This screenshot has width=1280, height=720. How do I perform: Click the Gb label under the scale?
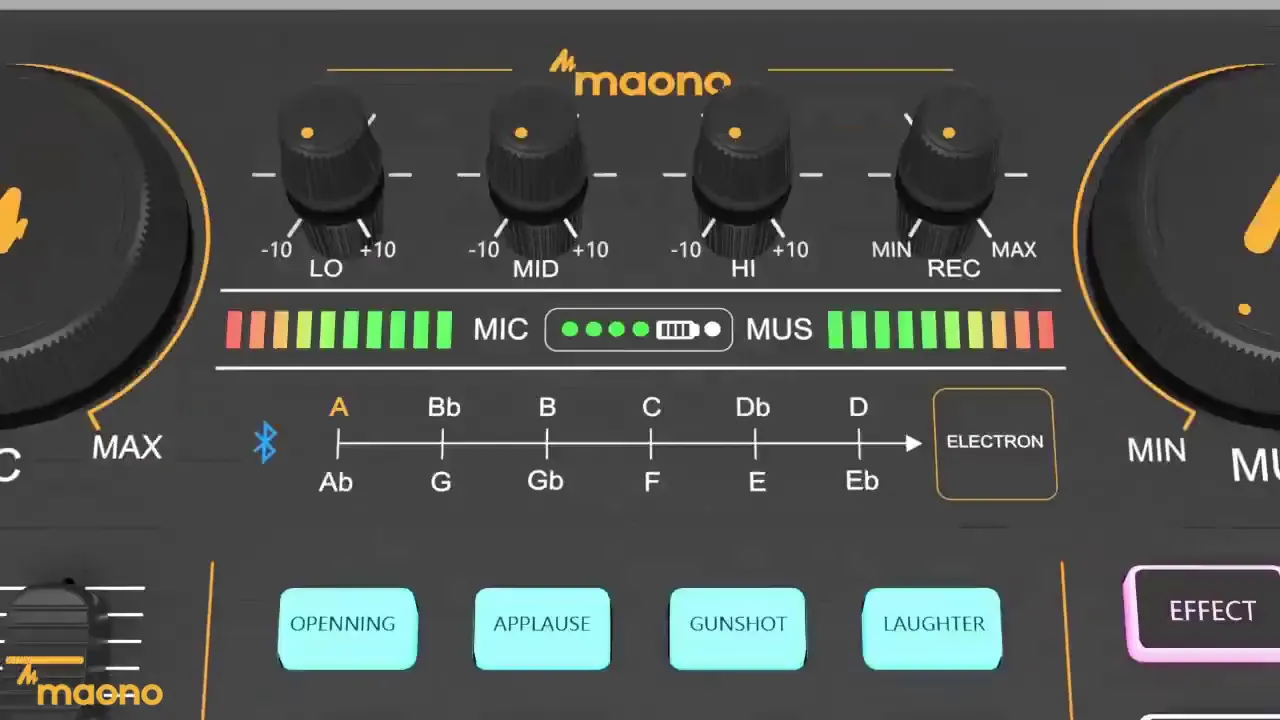click(545, 481)
